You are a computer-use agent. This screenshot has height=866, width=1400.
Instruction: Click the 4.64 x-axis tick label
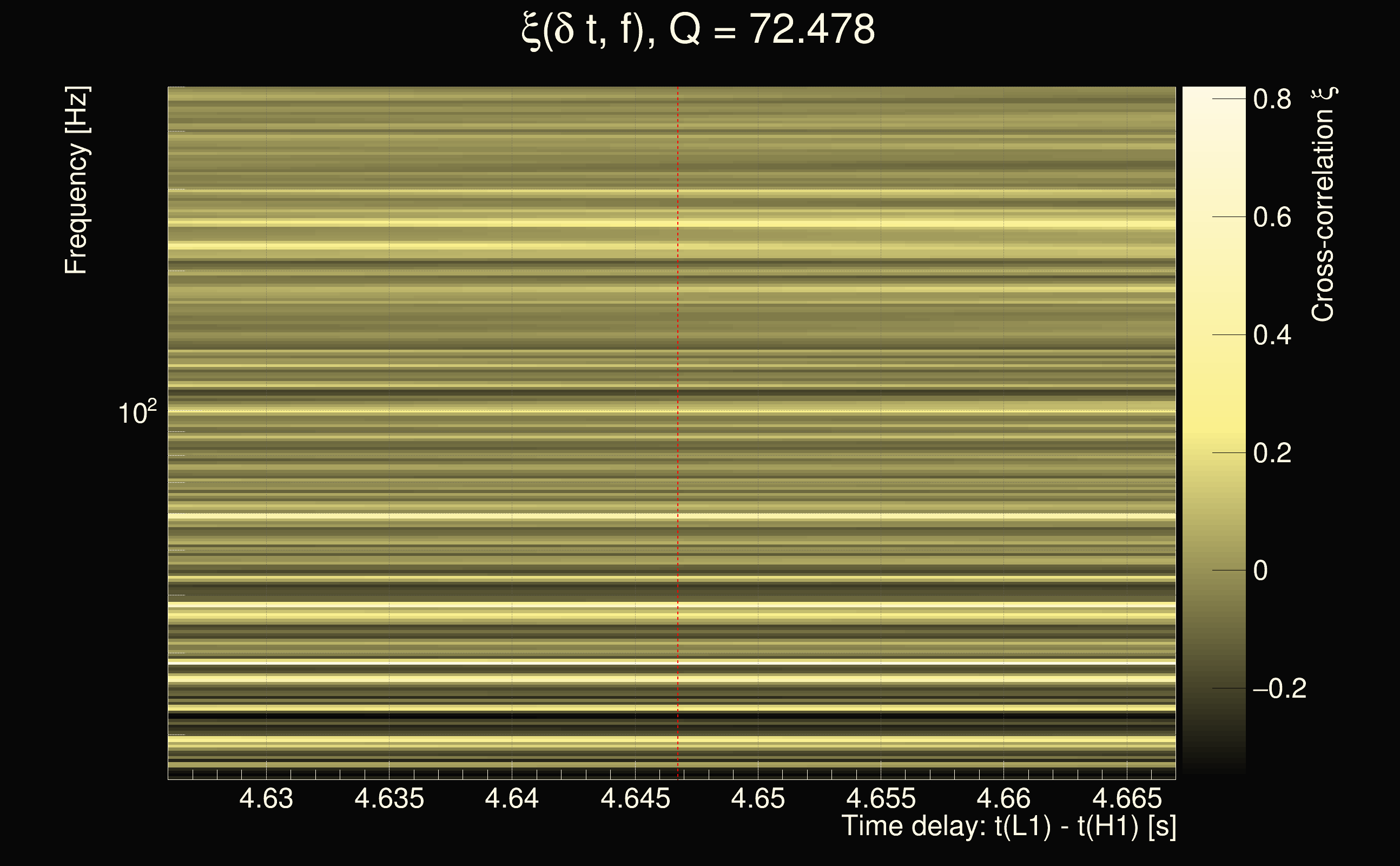pyautogui.click(x=512, y=798)
